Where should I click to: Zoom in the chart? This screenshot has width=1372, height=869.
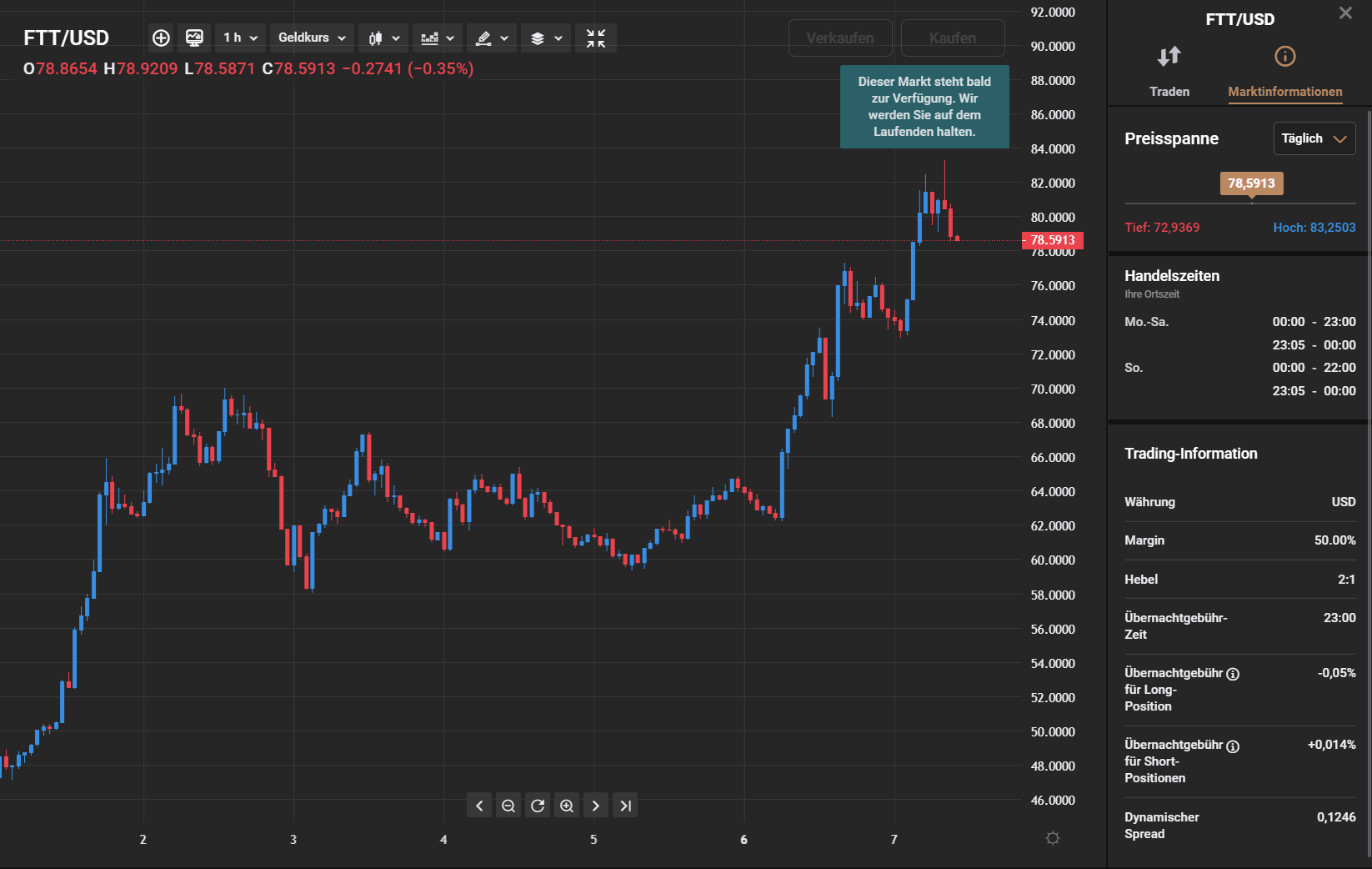(567, 806)
